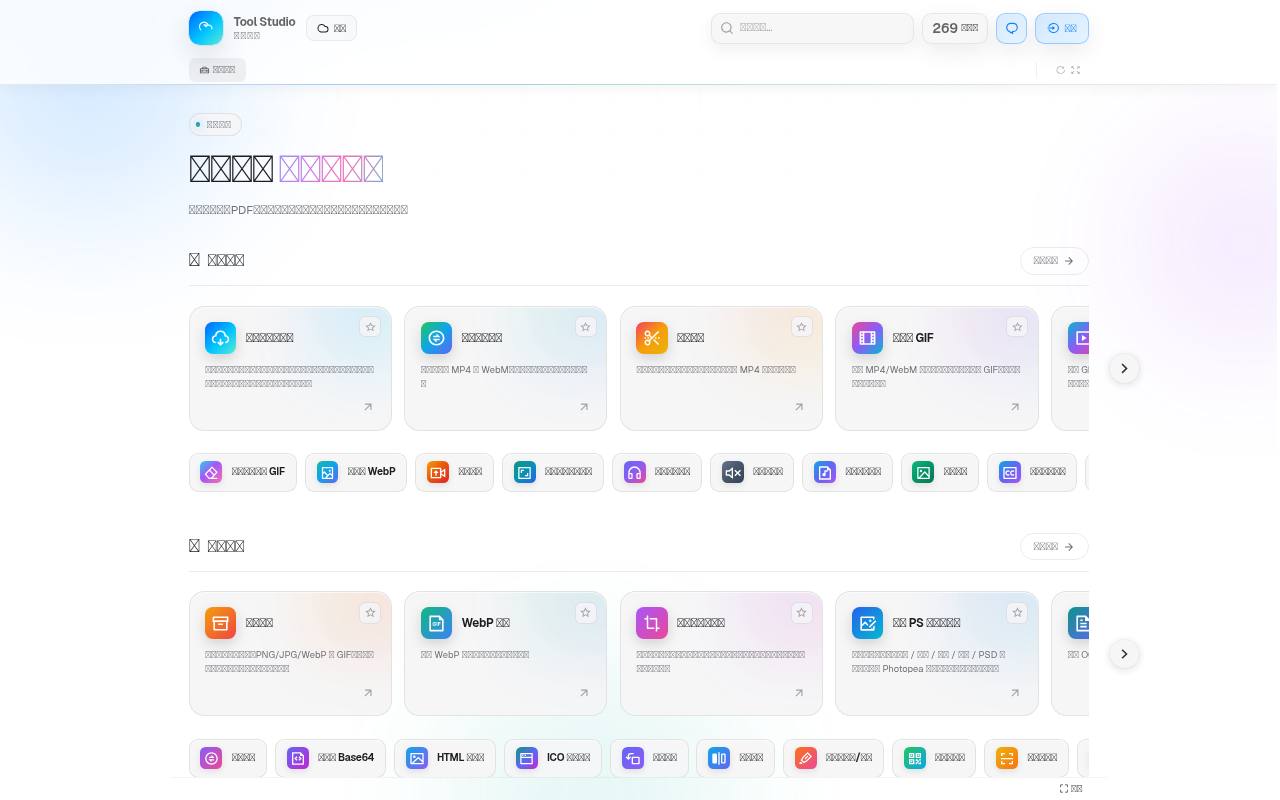Focus the search input field

point(812,28)
